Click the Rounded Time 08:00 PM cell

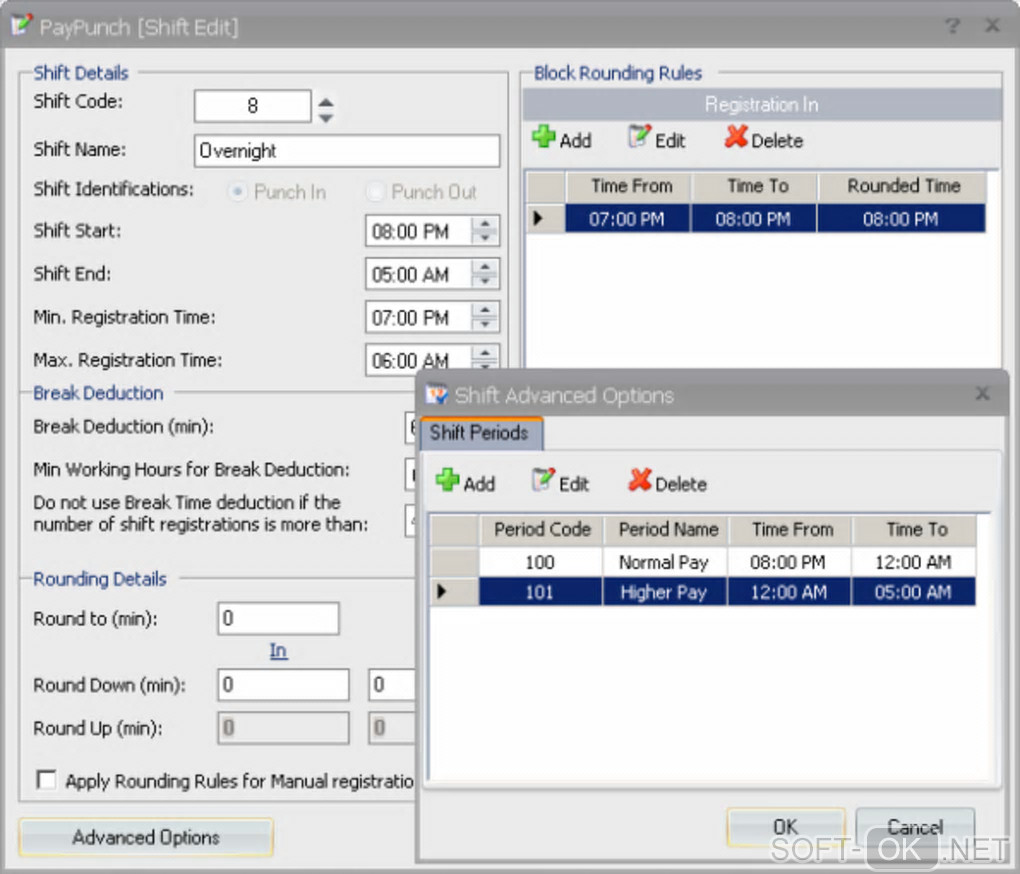coord(902,218)
